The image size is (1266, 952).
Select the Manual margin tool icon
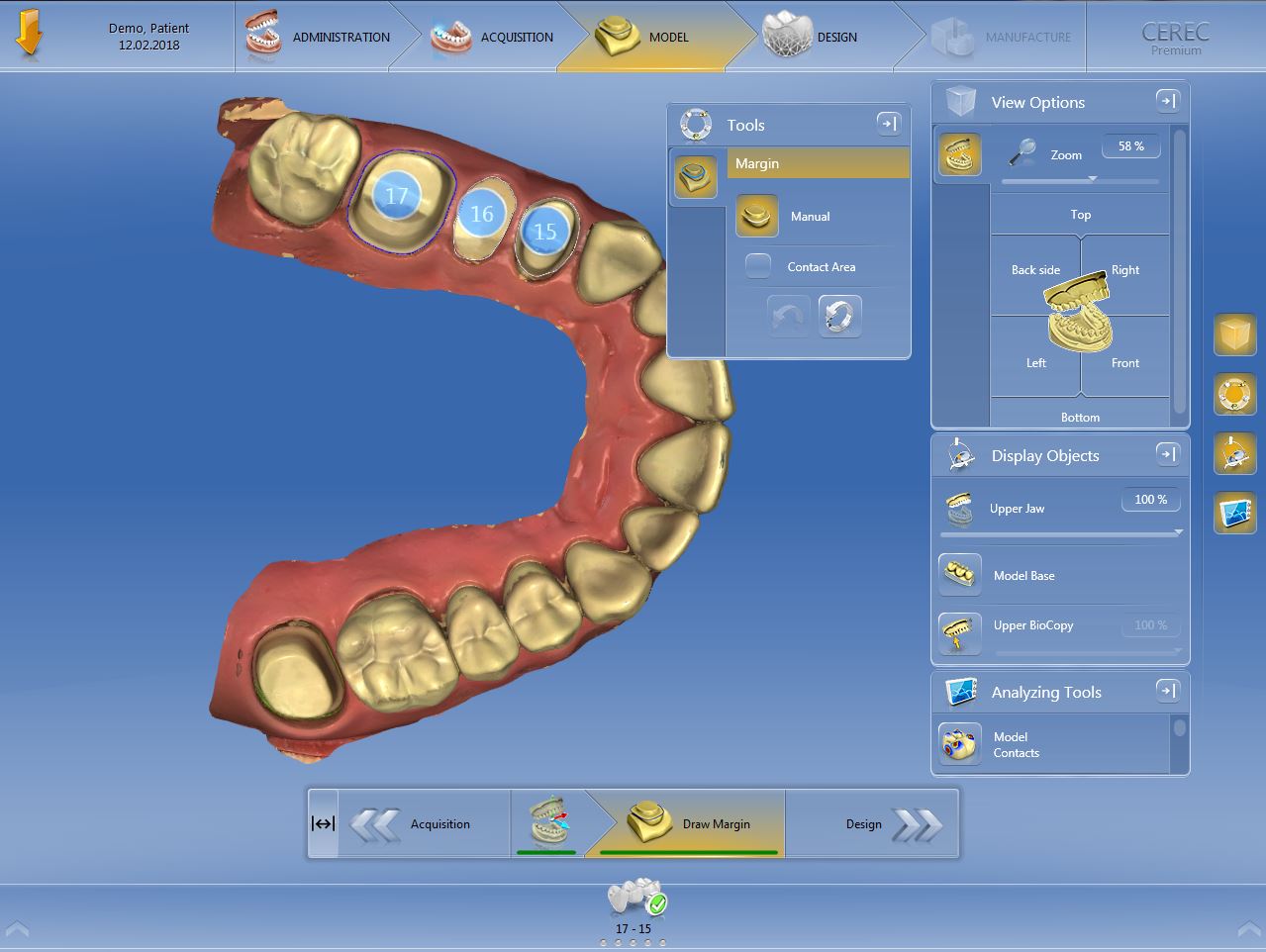pos(757,216)
